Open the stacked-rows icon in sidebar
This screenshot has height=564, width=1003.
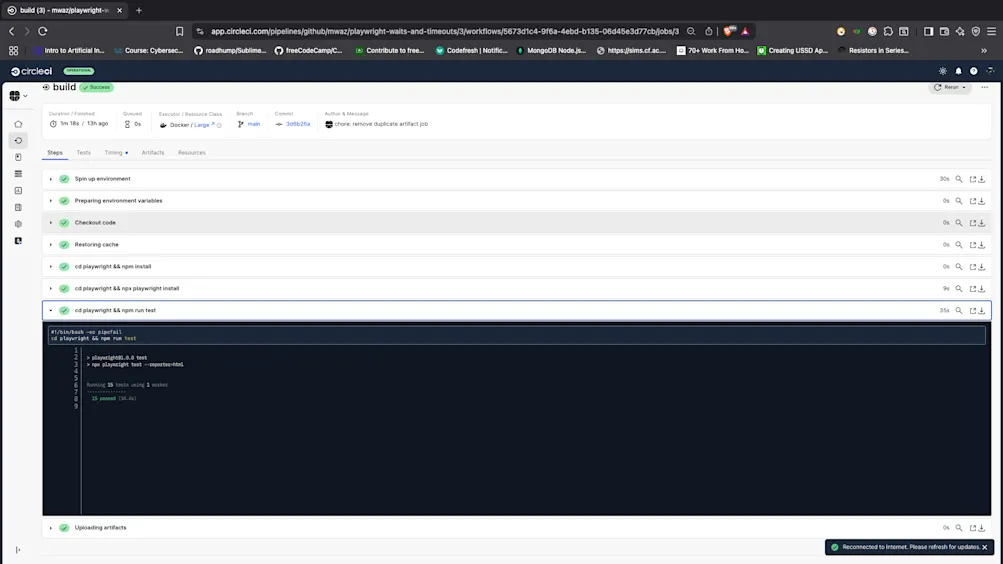(18, 174)
